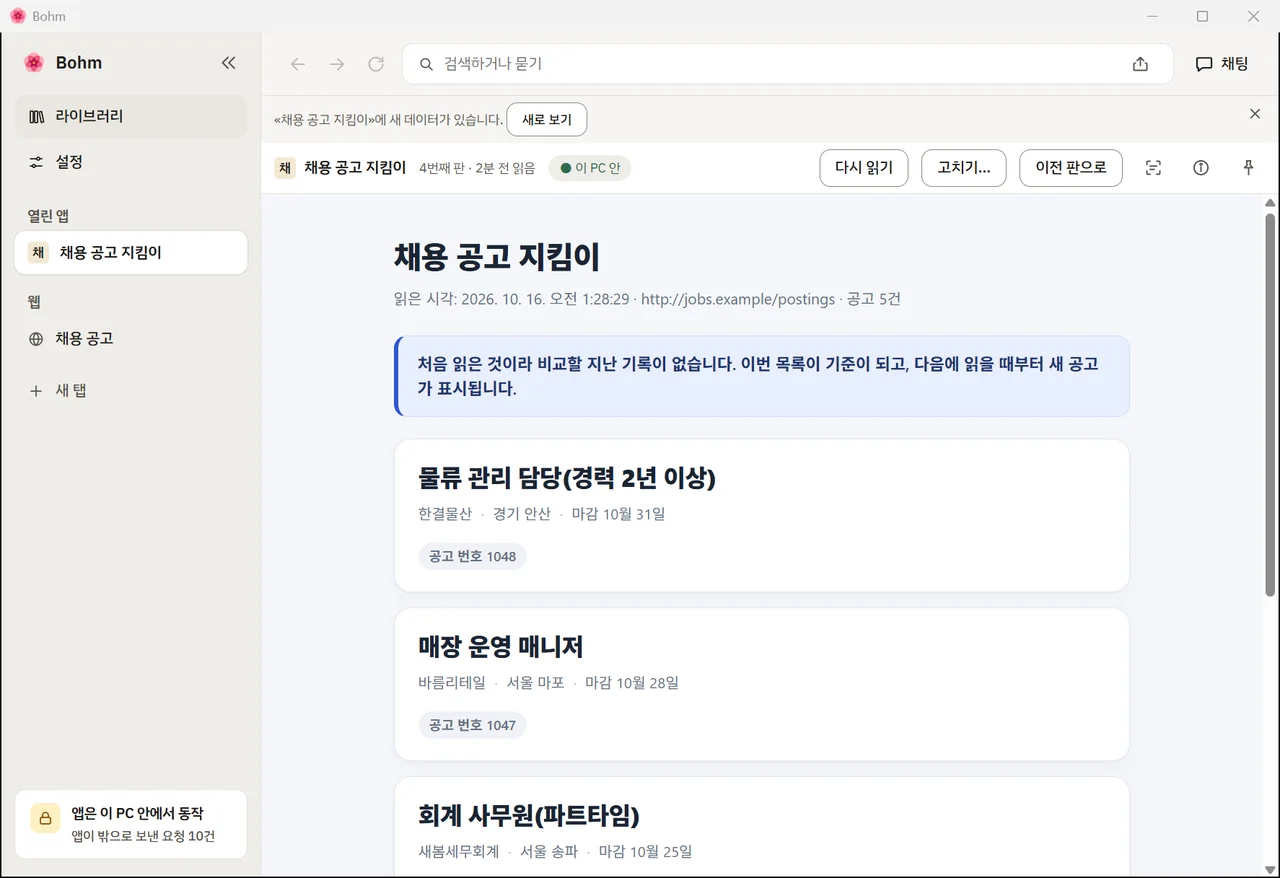The image size is (1280, 878).
Task: Click the Bohm flower logo in the sidebar
Action: (x=34, y=63)
